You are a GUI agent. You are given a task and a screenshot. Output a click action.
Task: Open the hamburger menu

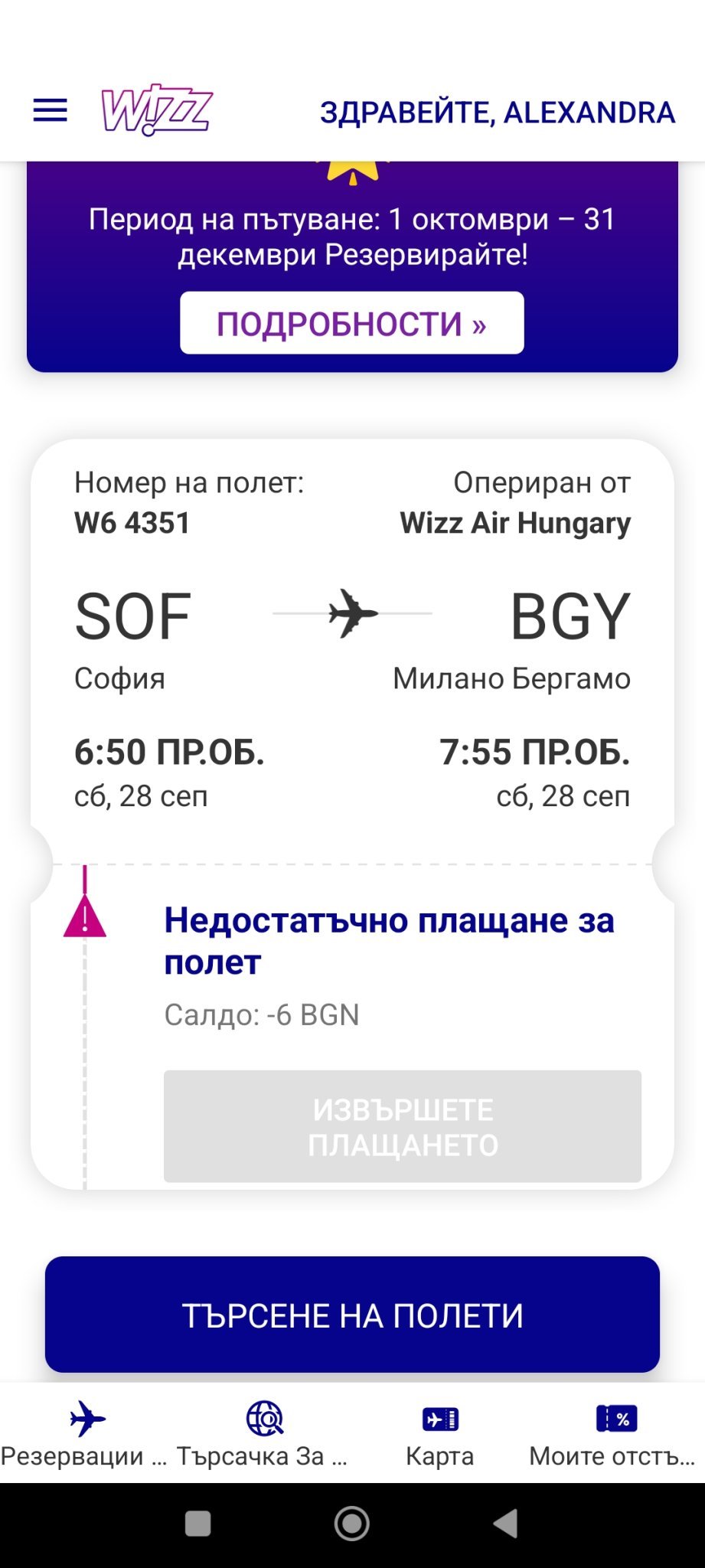50,111
